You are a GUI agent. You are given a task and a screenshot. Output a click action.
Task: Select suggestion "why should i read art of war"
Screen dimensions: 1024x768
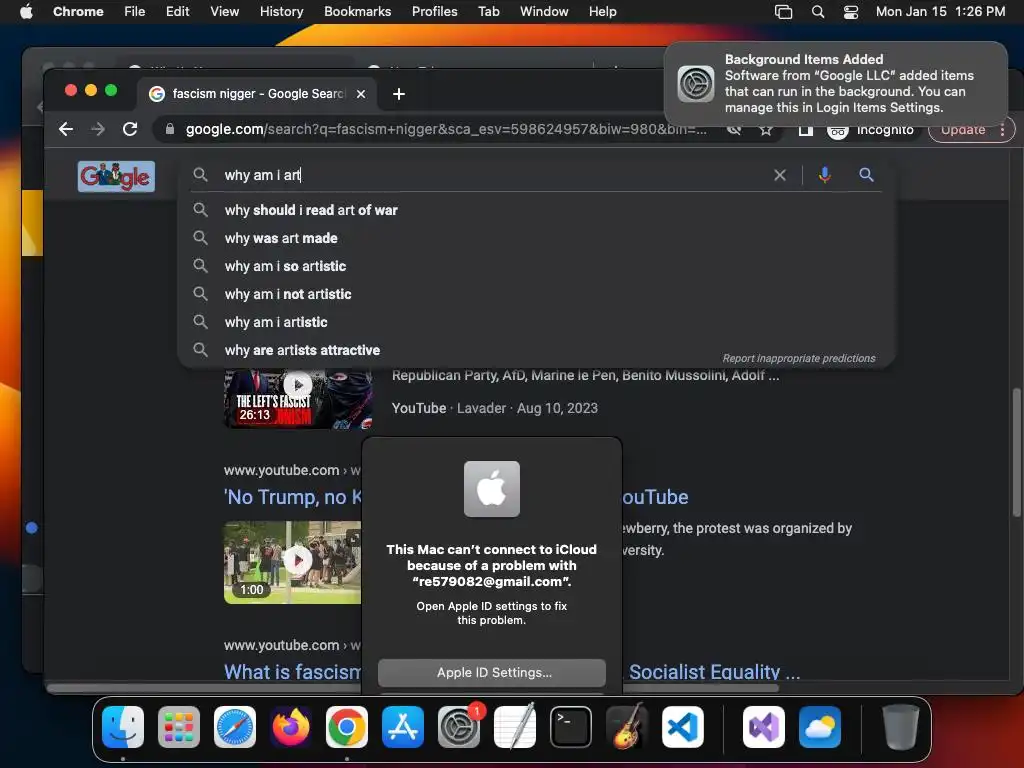536,210
